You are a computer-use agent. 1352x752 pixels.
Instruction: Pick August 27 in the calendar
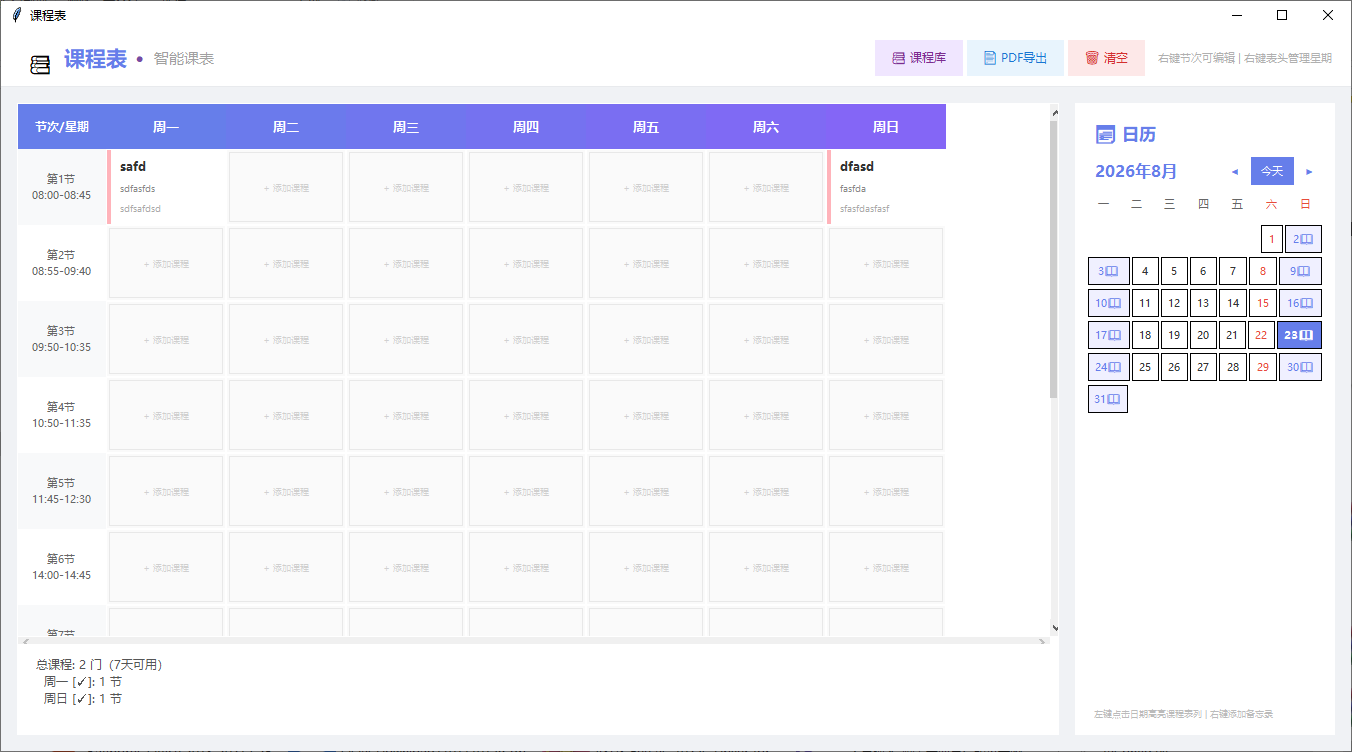[1203, 367]
